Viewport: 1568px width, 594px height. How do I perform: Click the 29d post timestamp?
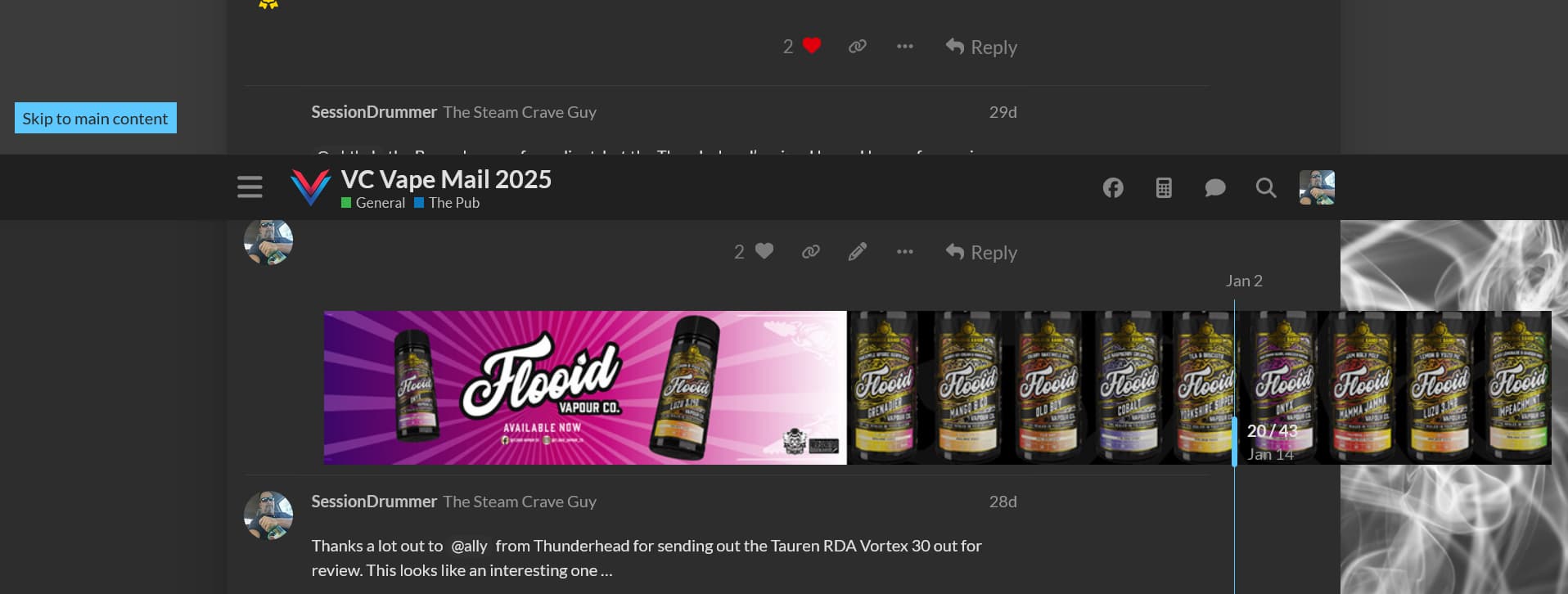[x=1003, y=112]
